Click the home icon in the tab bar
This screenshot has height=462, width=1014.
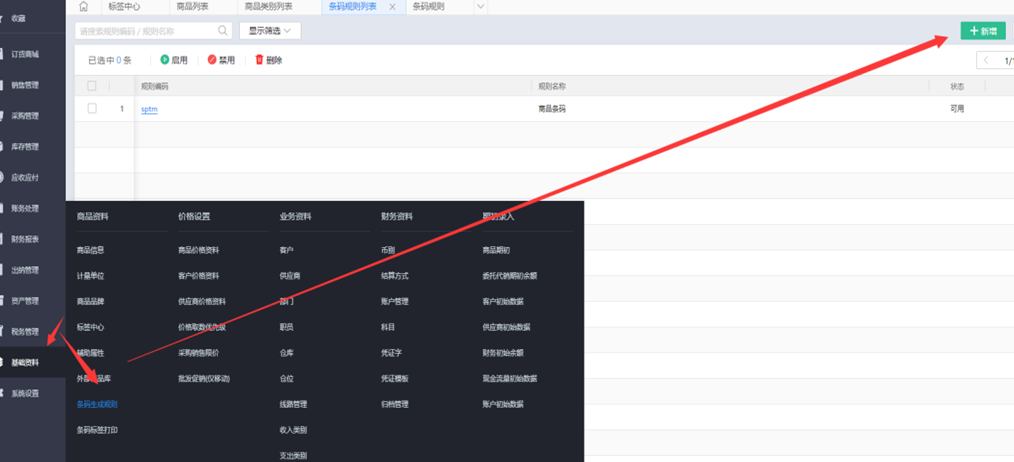click(x=83, y=7)
